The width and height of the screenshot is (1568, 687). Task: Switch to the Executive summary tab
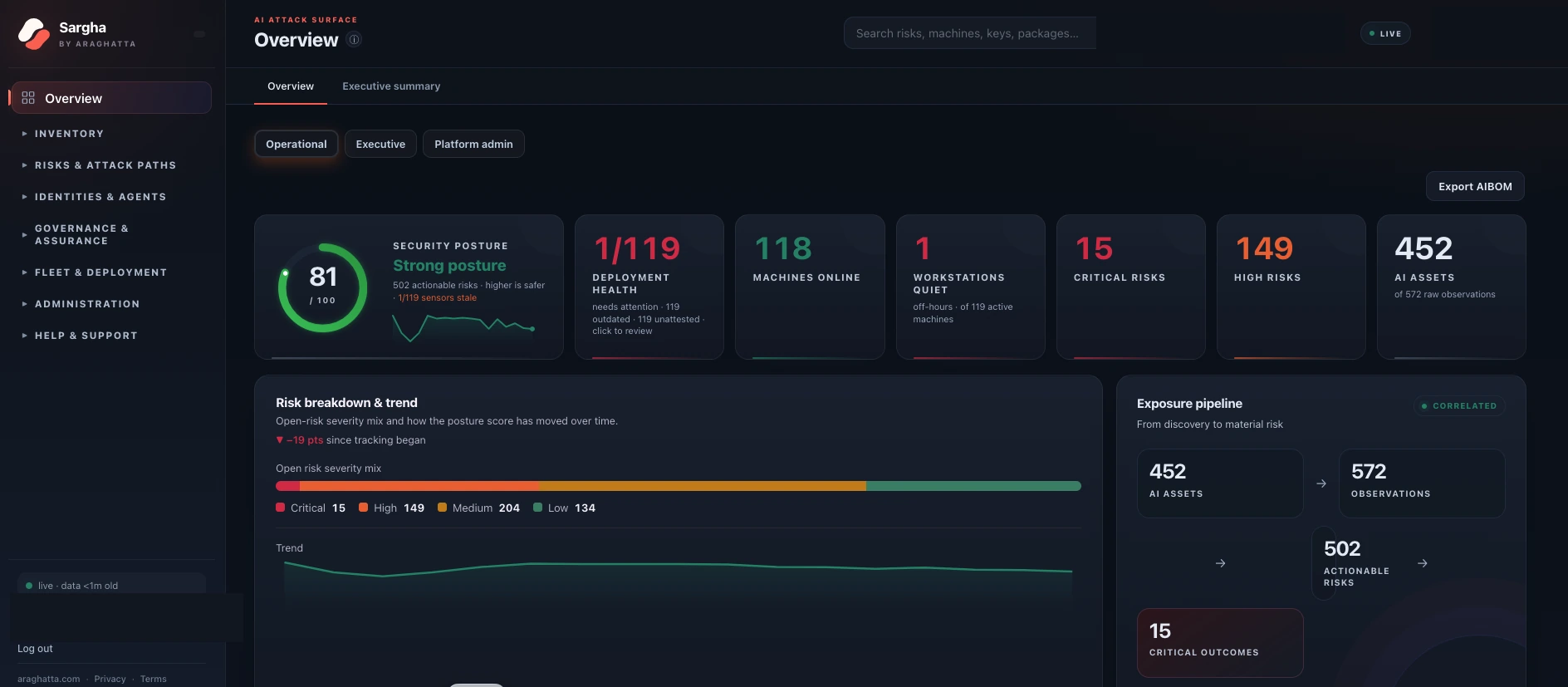click(x=391, y=86)
